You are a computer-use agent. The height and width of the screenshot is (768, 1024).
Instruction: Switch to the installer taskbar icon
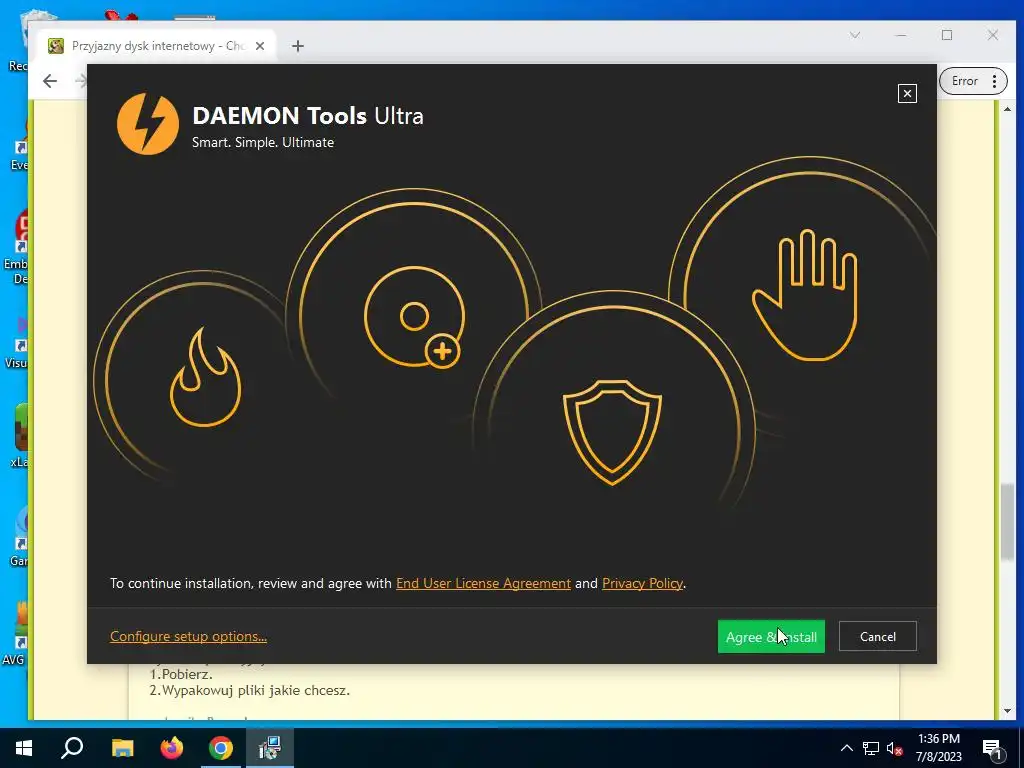click(270, 748)
